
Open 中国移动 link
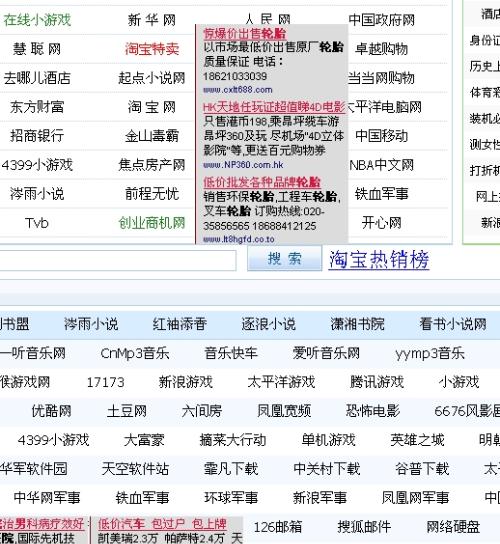point(381,136)
